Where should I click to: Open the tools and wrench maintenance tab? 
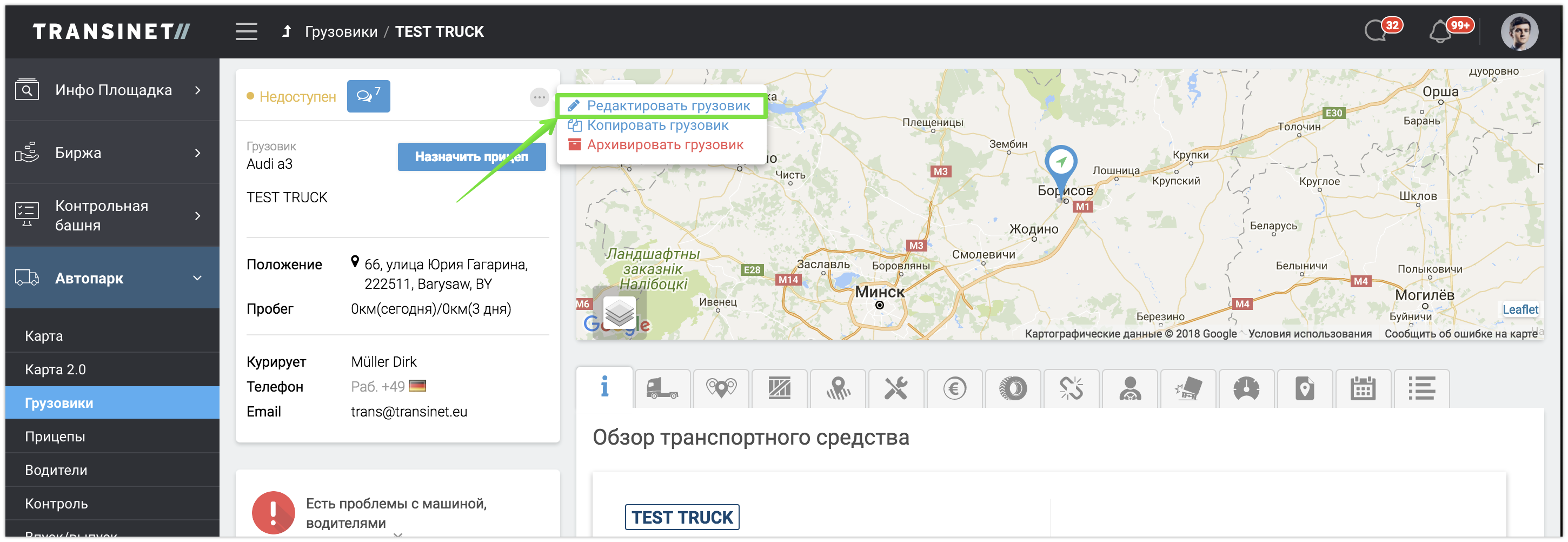coord(896,388)
